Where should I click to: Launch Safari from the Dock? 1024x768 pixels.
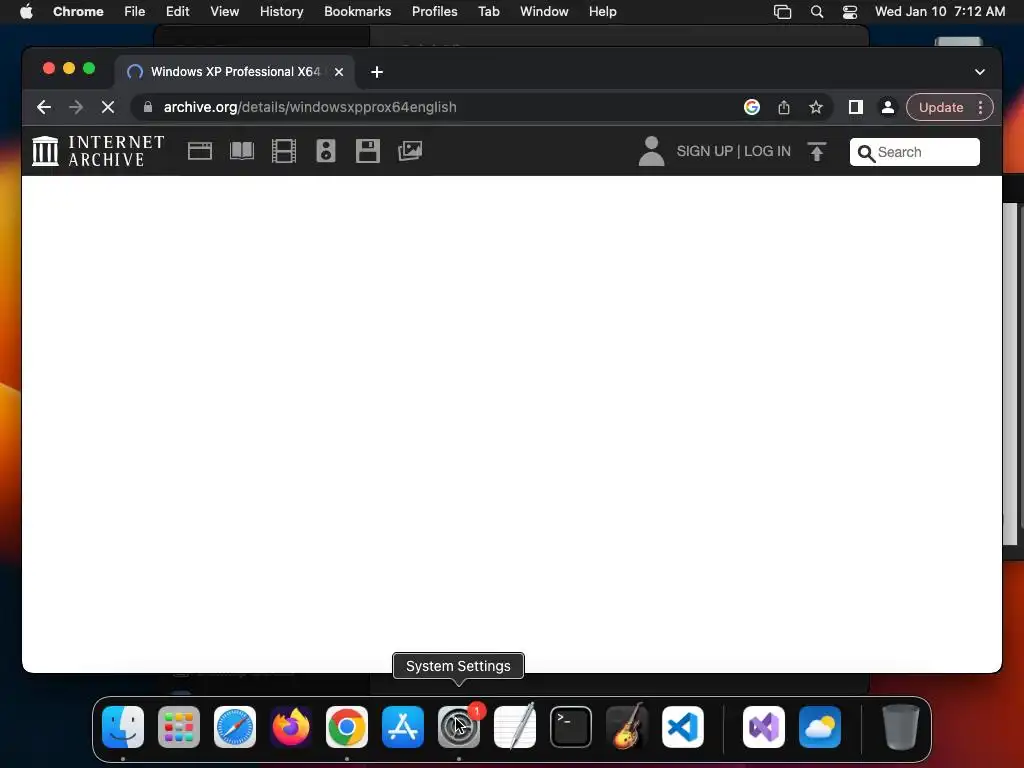pyautogui.click(x=234, y=727)
